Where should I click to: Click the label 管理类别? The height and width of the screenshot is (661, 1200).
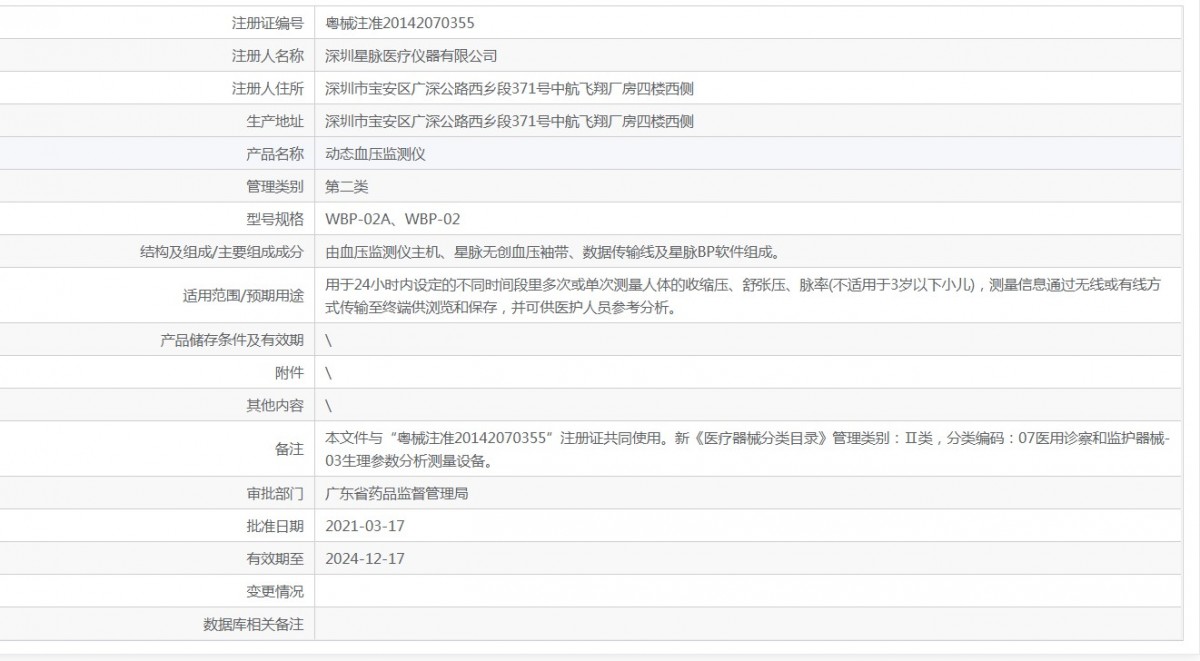tap(275, 186)
